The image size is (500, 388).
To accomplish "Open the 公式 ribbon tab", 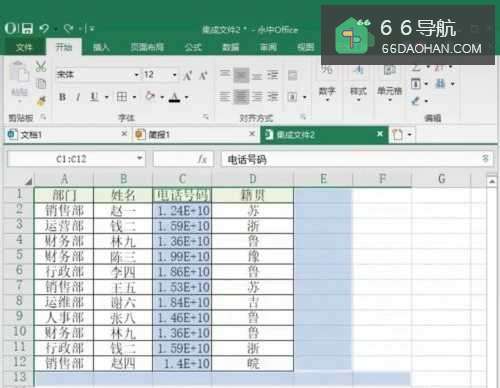I will click(193, 47).
